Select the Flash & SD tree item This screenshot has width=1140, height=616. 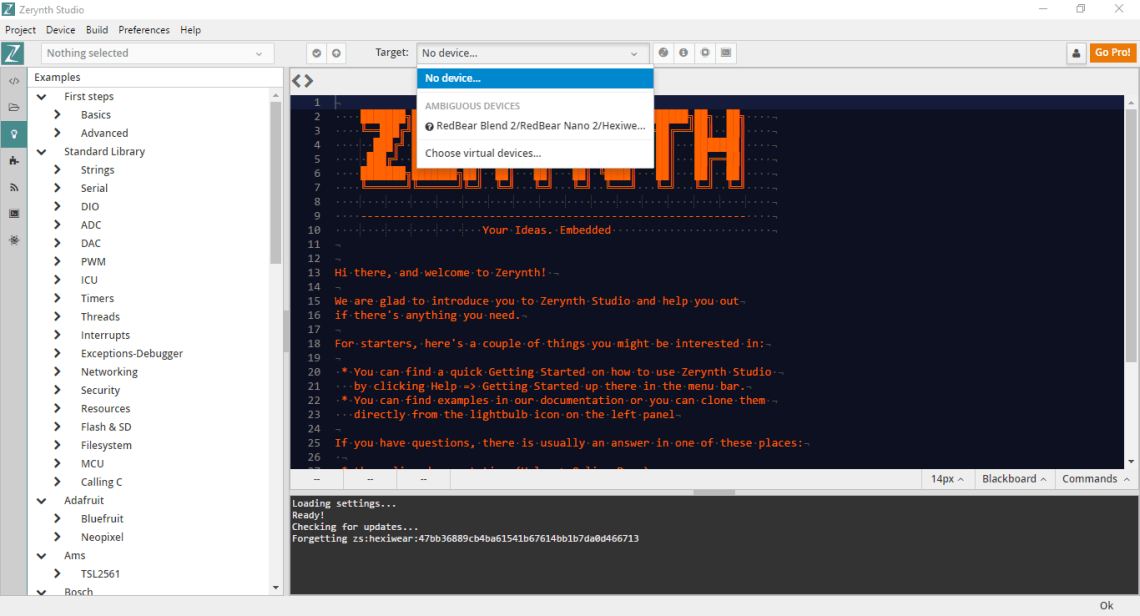point(106,427)
